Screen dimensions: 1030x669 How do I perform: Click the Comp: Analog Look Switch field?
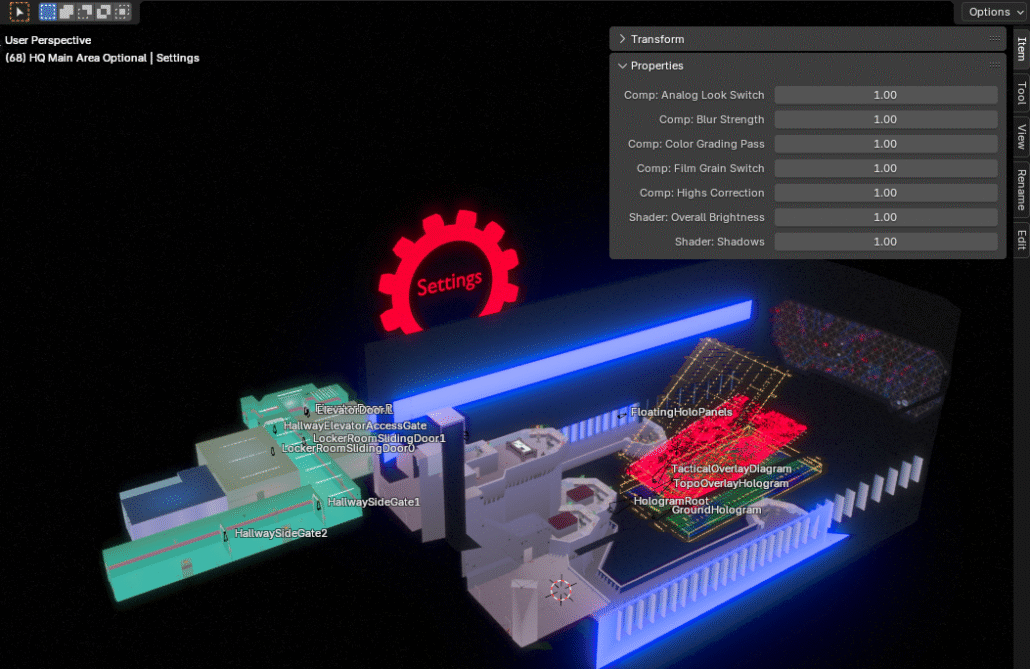pos(885,95)
